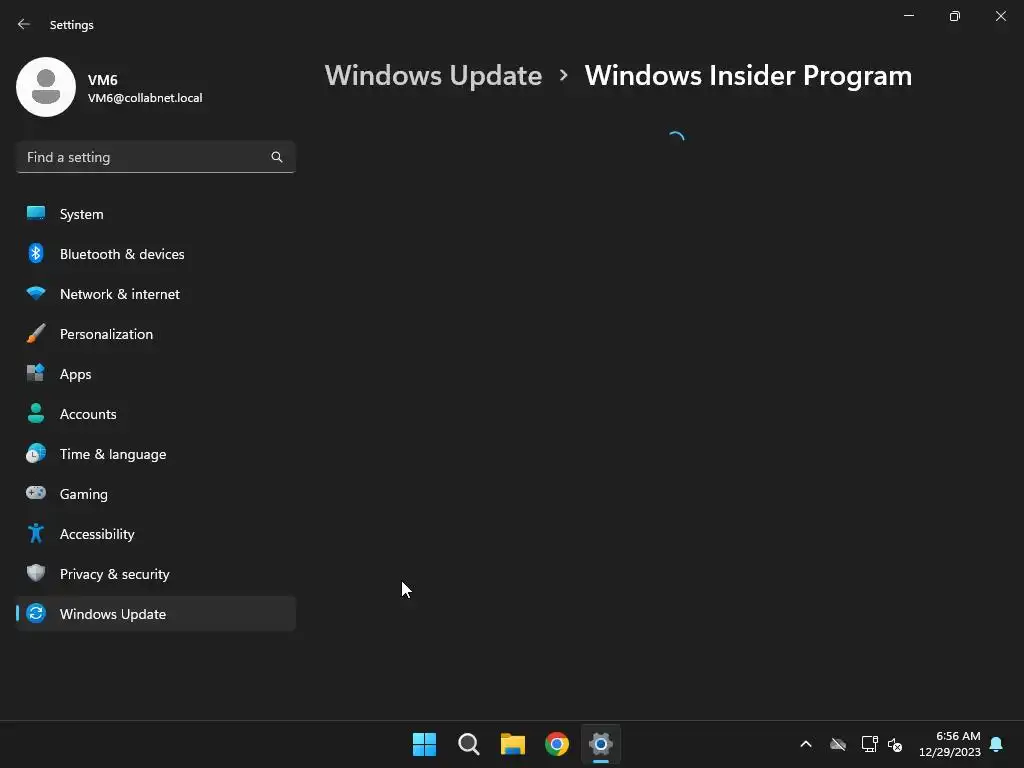This screenshot has height=768, width=1024.
Task: Launch File Explorer from taskbar
Action: click(513, 744)
